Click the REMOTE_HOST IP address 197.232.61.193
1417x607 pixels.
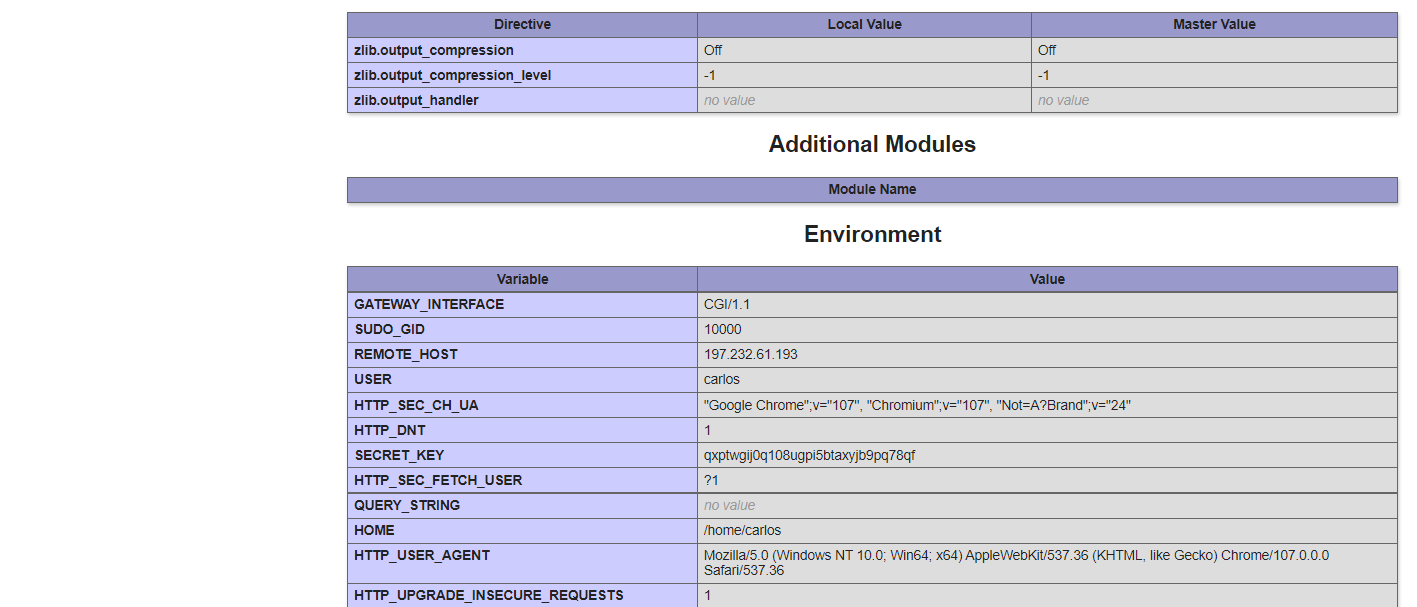[750, 354]
